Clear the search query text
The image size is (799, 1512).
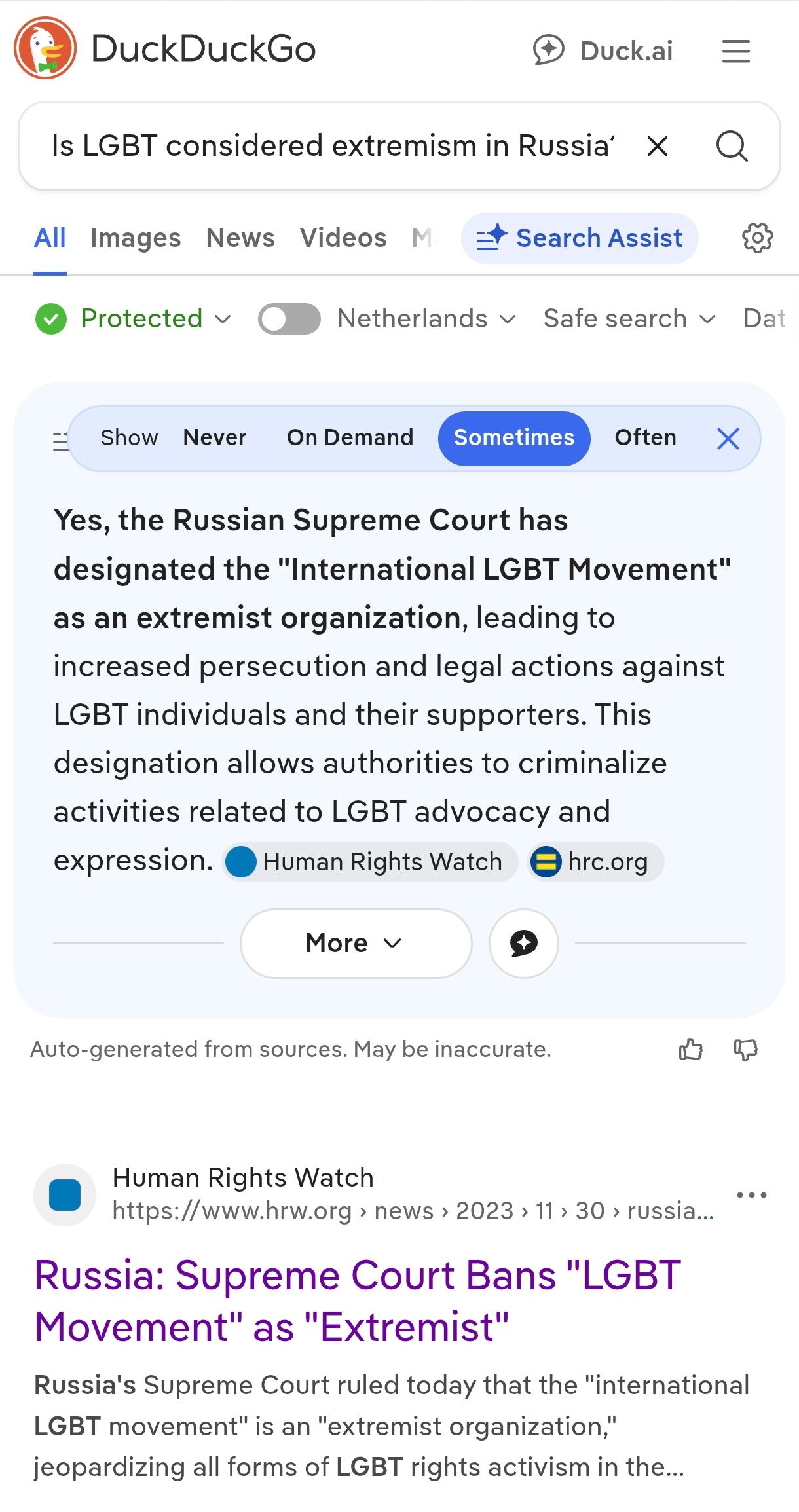(657, 146)
